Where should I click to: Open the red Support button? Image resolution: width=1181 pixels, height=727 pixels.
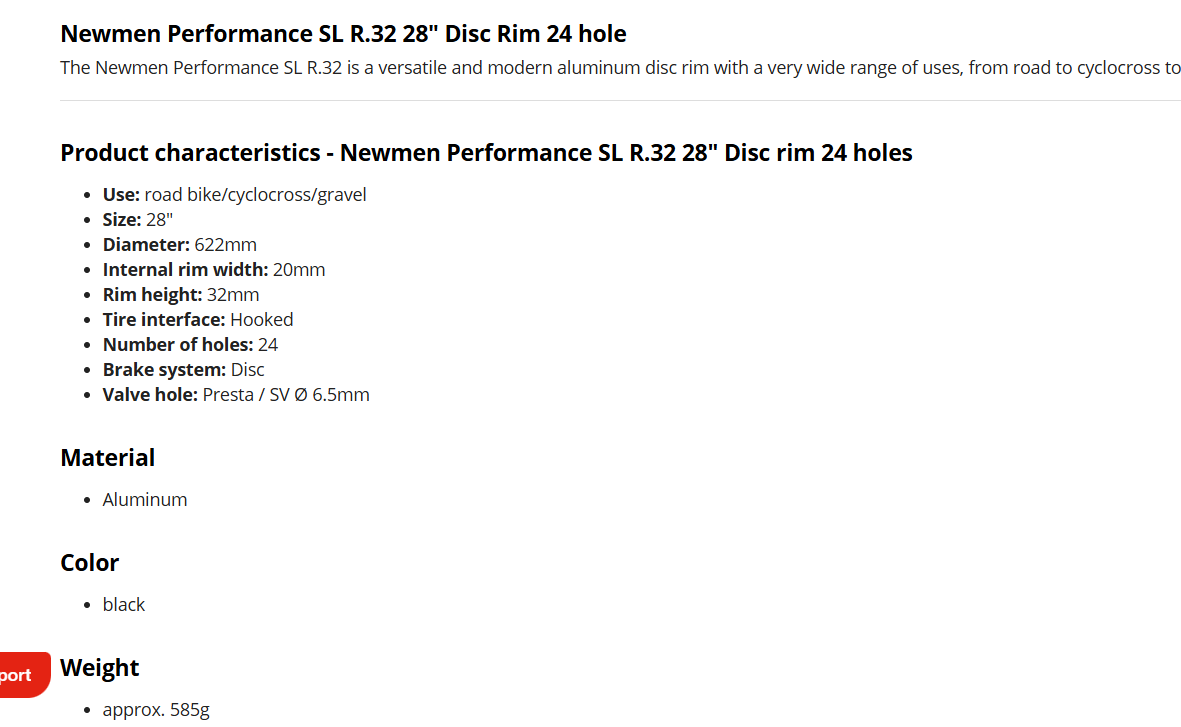pyautogui.click(x=20, y=675)
